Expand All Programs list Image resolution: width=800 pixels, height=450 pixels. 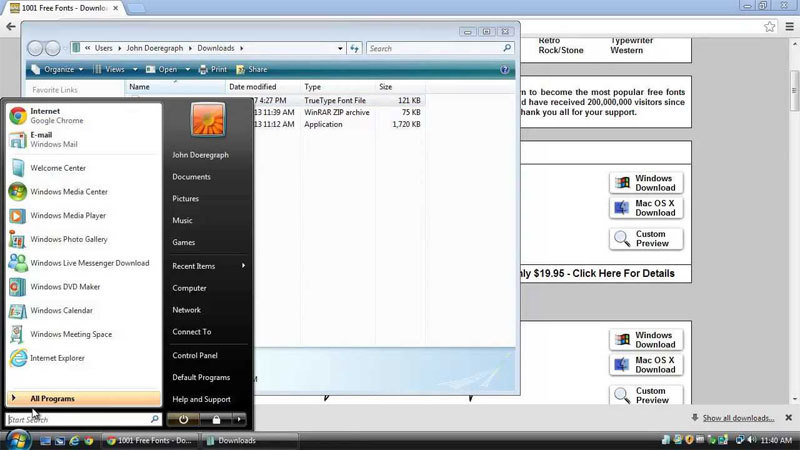coord(52,398)
